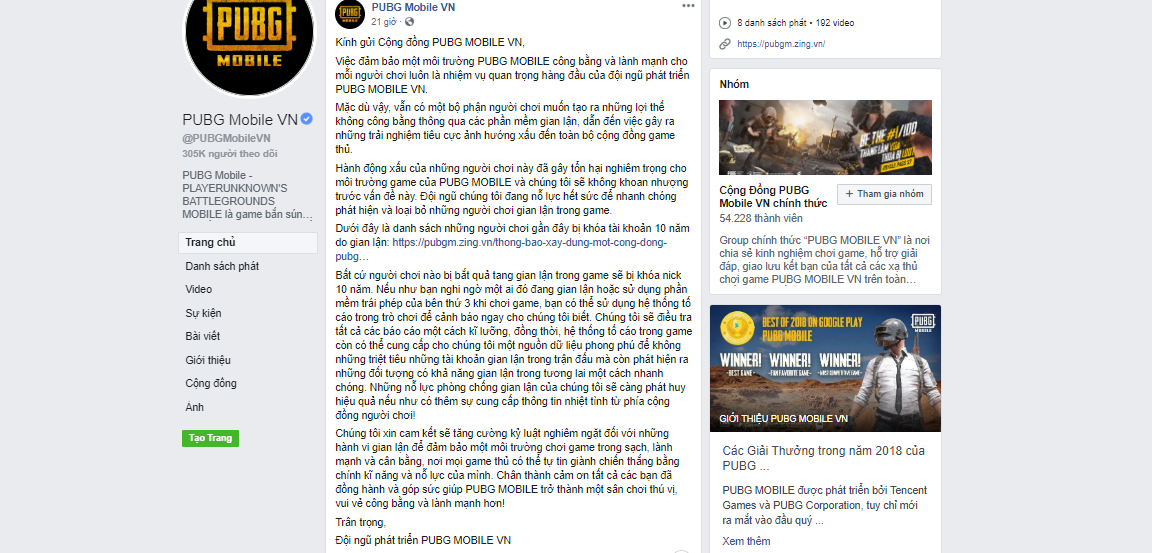This screenshot has height=553, width=1152.
Task: Go to the Video section in the sidebar
Action: pos(198,290)
